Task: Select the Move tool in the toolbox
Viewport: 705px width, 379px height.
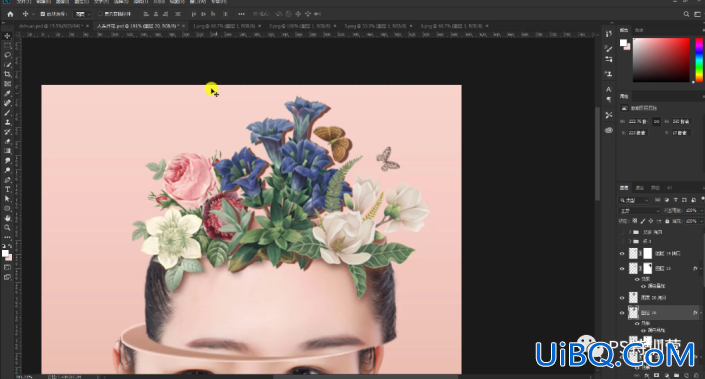Action: click(x=7, y=36)
